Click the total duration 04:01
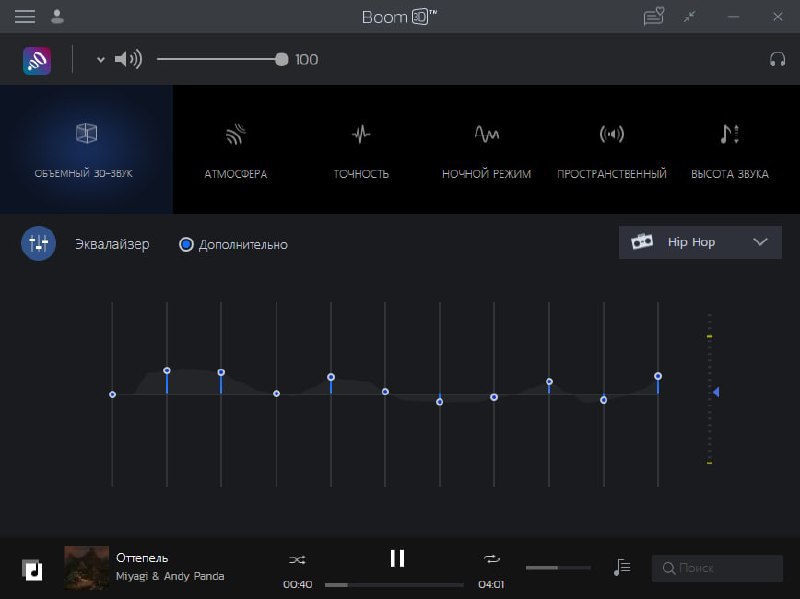Screen dimensions: 800x599 [x=491, y=584]
